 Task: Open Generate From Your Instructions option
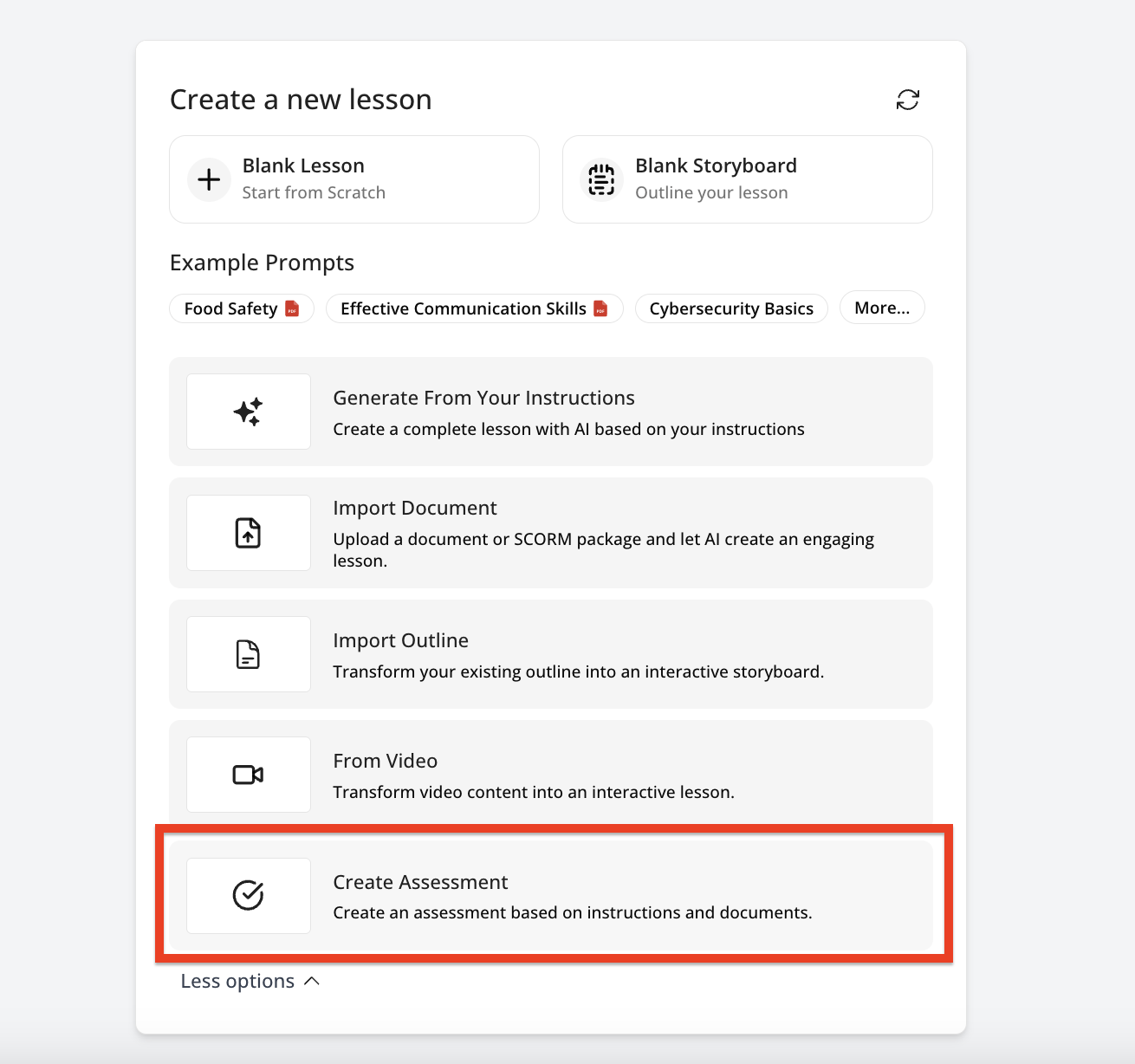click(x=483, y=398)
